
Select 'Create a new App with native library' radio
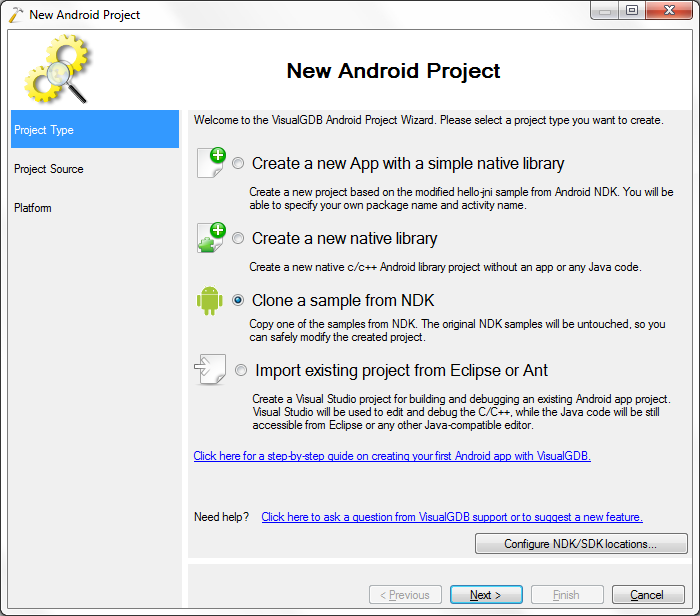[238, 163]
